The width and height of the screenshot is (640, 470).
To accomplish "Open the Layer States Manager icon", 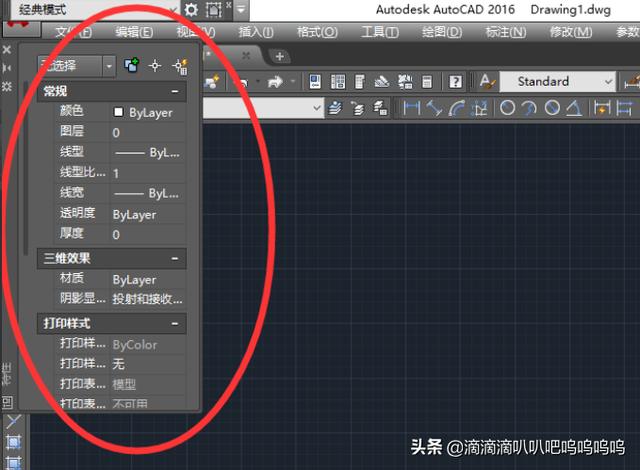I will (380, 109).
